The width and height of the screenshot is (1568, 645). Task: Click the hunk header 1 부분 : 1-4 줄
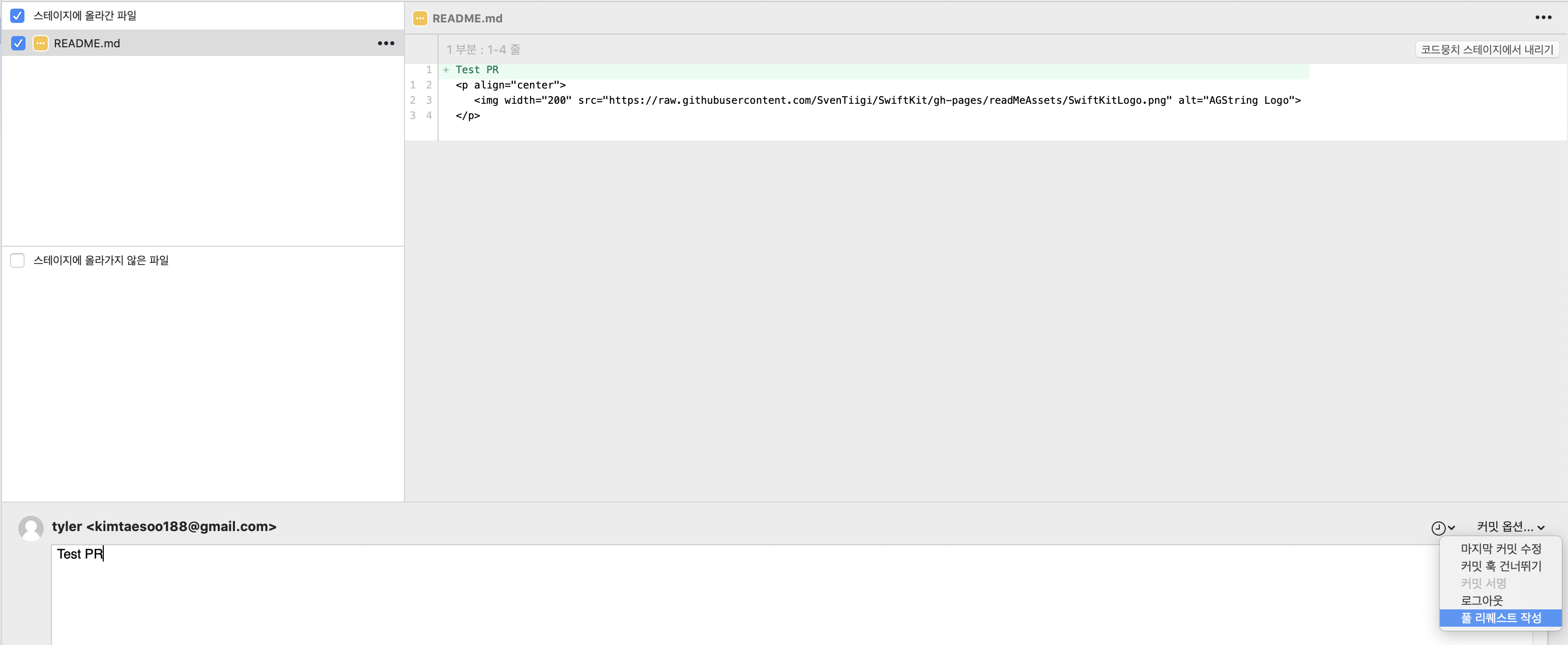point(483,50)
